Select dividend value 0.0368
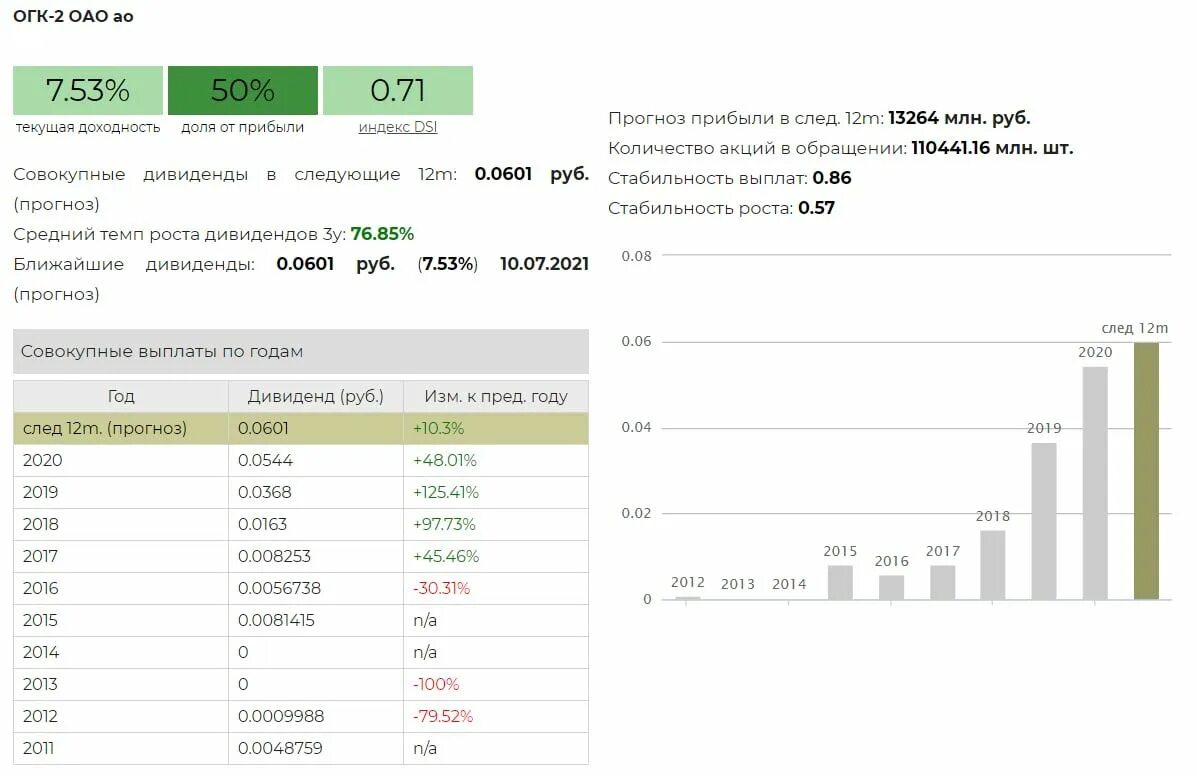 click(x=264, y=492)
